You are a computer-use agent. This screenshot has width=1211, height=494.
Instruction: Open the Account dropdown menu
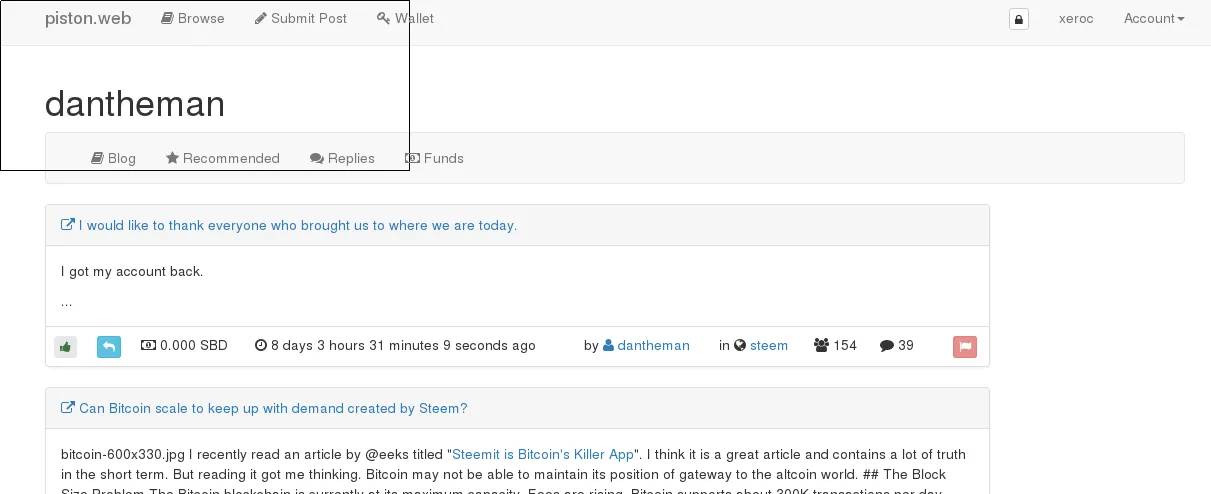[x=1154, y=18]
